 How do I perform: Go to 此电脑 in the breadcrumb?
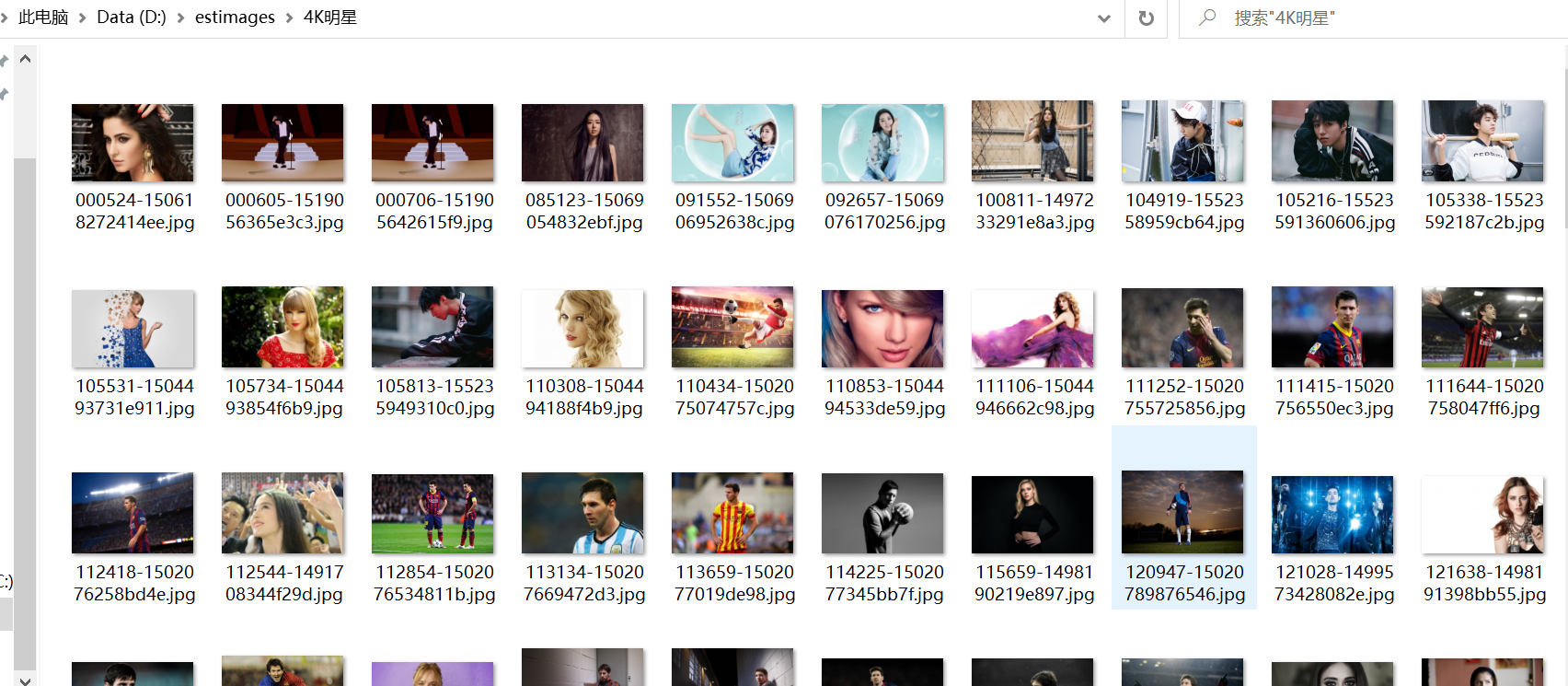pos(43,17)
